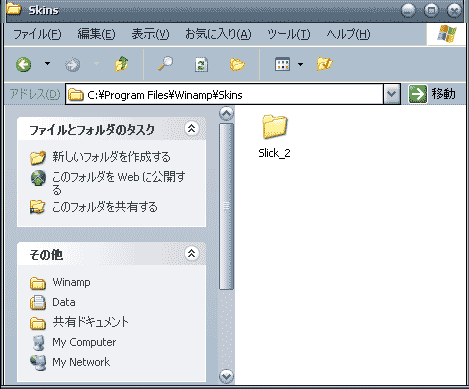Screen dimensions: 469x389
Task: Click the refresh page icon in toolbar
Action: coord(201,64)
